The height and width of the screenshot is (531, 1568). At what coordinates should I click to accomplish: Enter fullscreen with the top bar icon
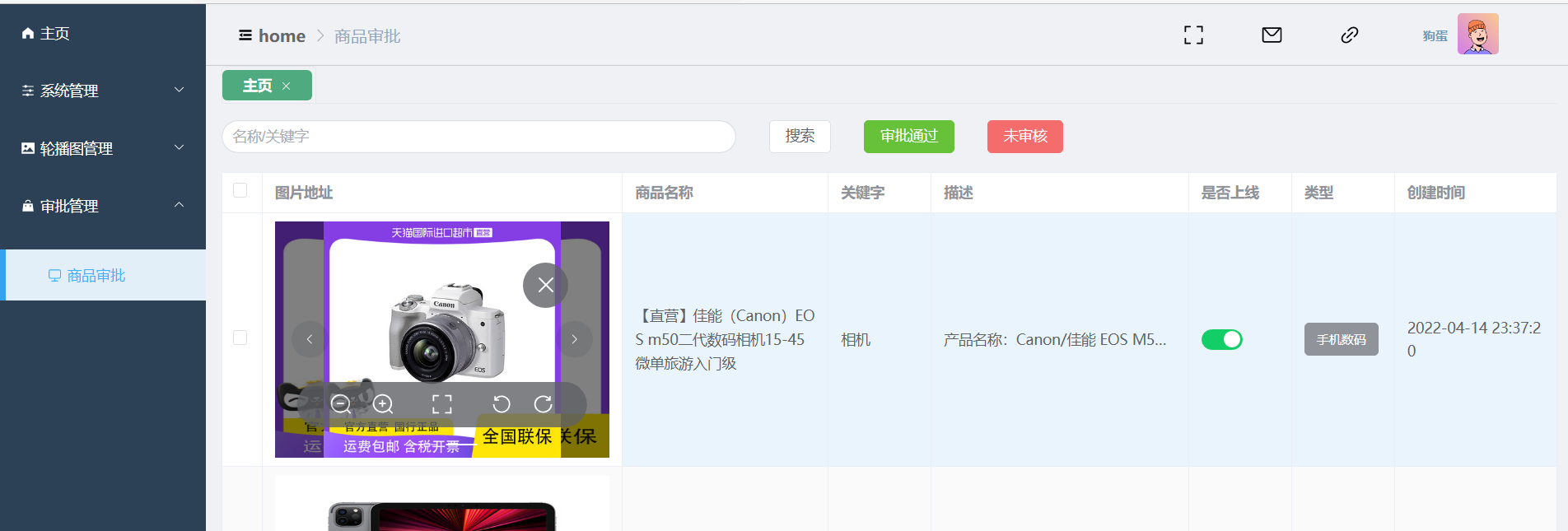1193,35
